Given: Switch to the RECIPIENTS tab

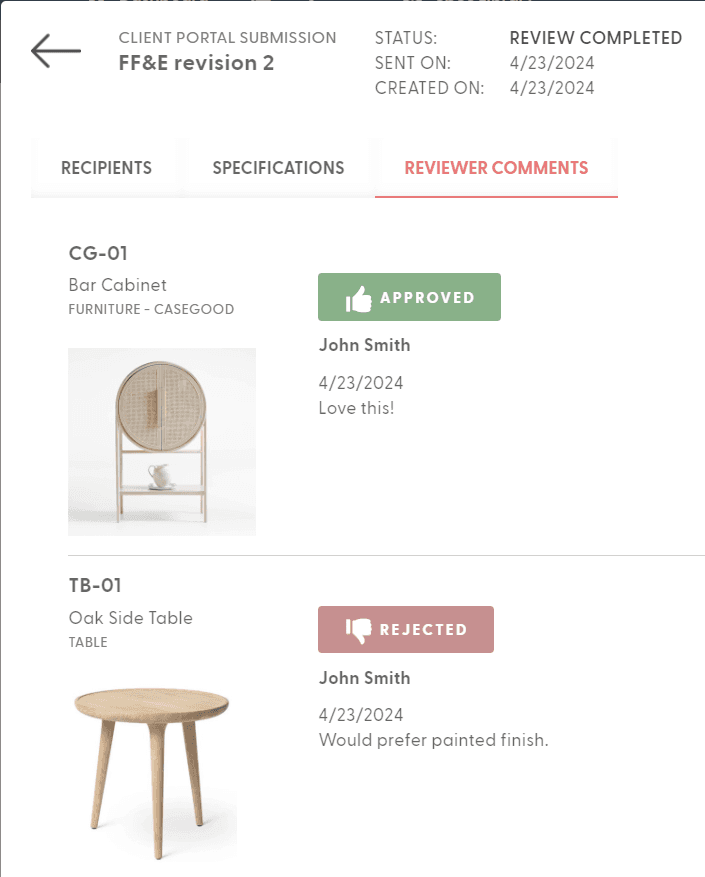Looking at the screenshot, I should coord(105,167).
